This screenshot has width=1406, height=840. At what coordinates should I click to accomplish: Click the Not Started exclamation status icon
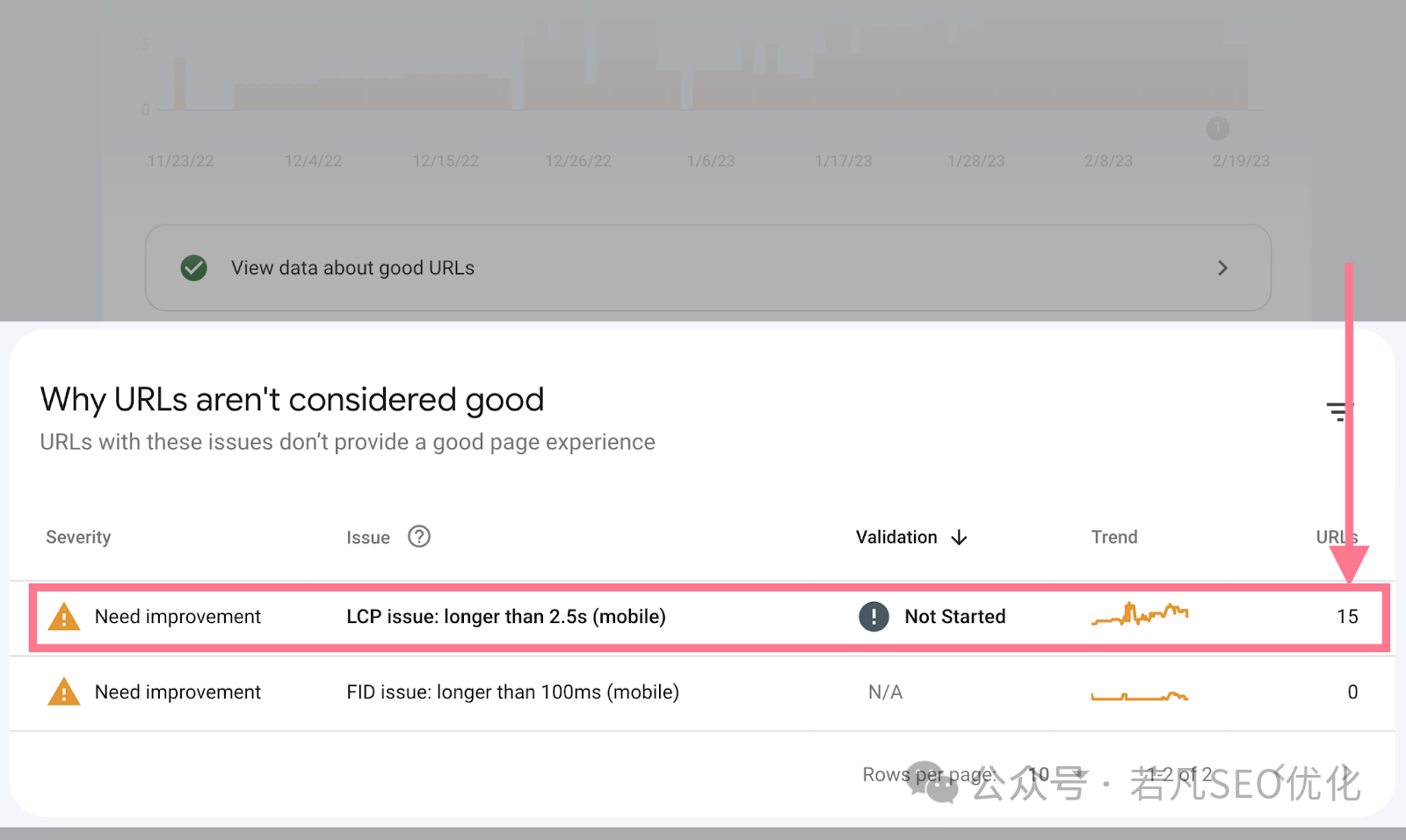(873, 616)
